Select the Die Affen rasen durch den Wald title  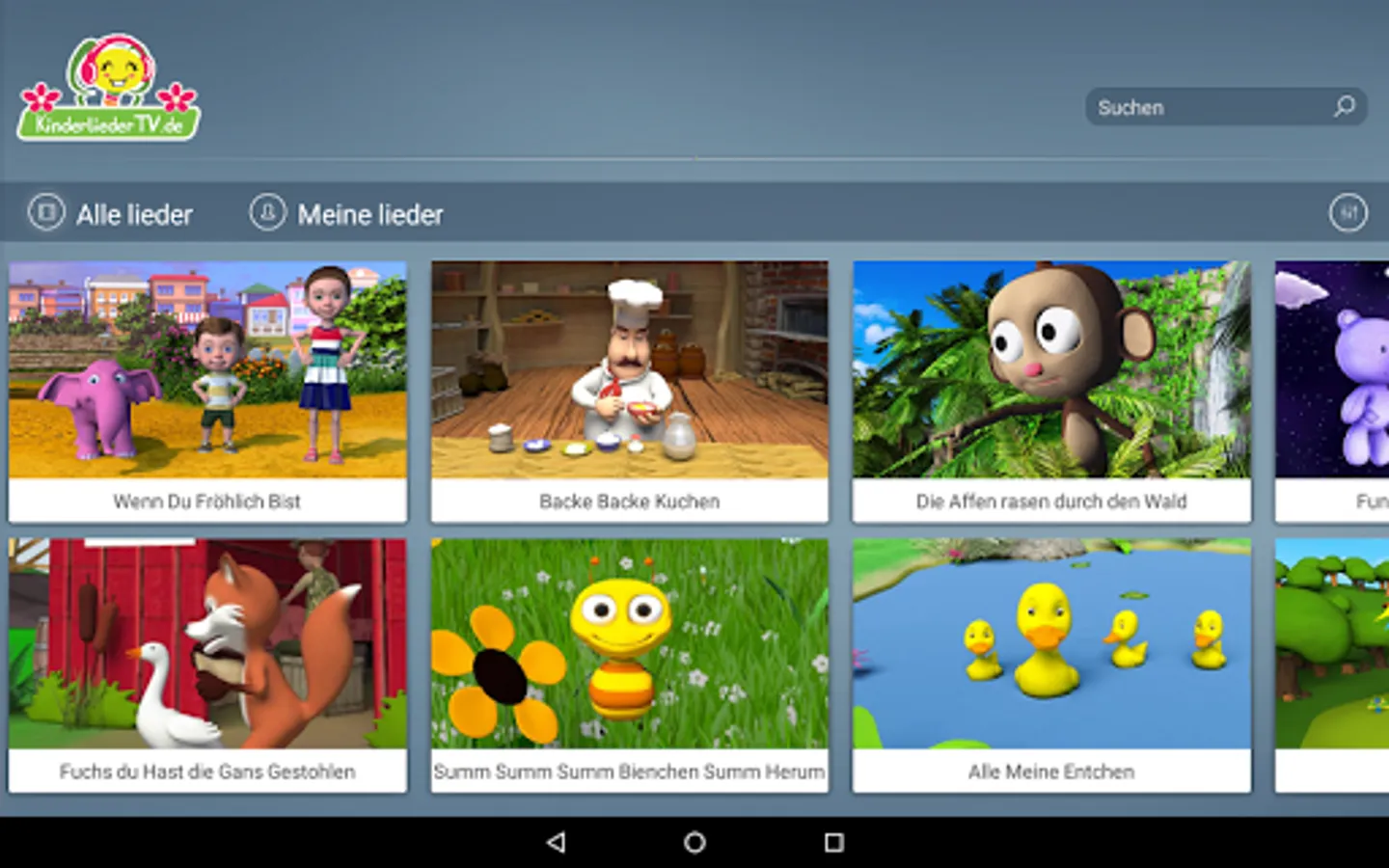[1051, 502]
